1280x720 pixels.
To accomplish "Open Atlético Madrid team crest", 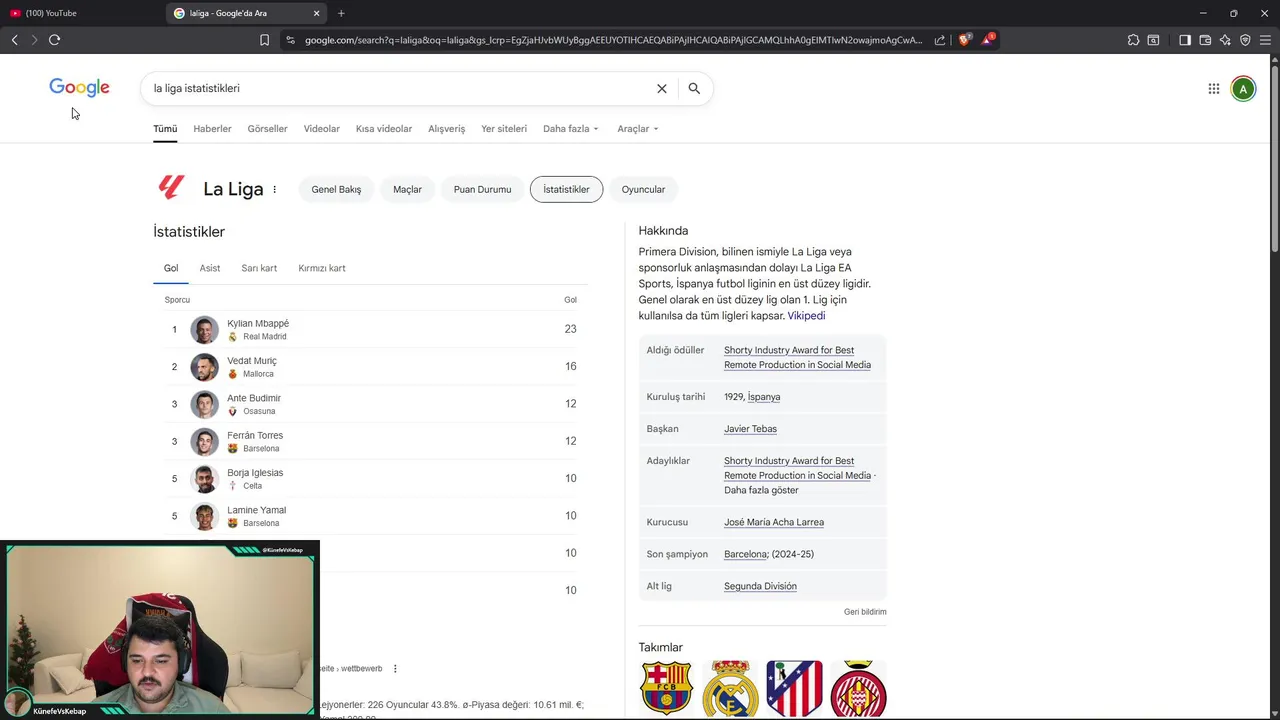I will click(x=794, y=688).
